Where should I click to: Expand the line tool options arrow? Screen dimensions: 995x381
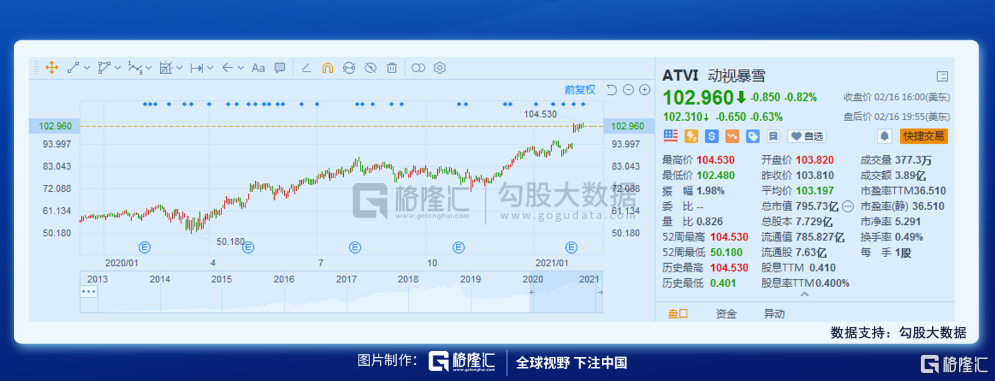[x=87, y=68]
